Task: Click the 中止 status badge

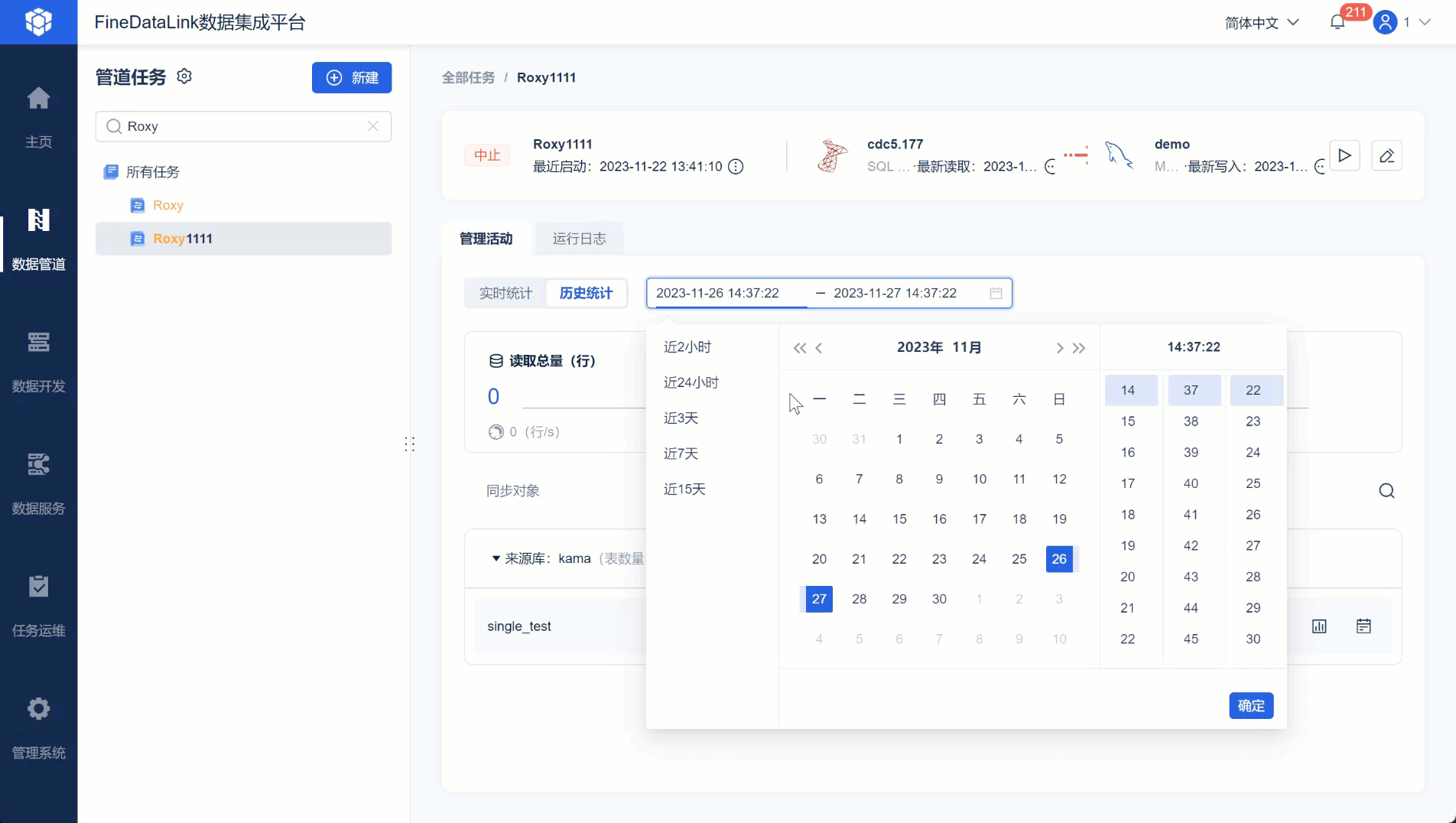Action: pos(487,155)
